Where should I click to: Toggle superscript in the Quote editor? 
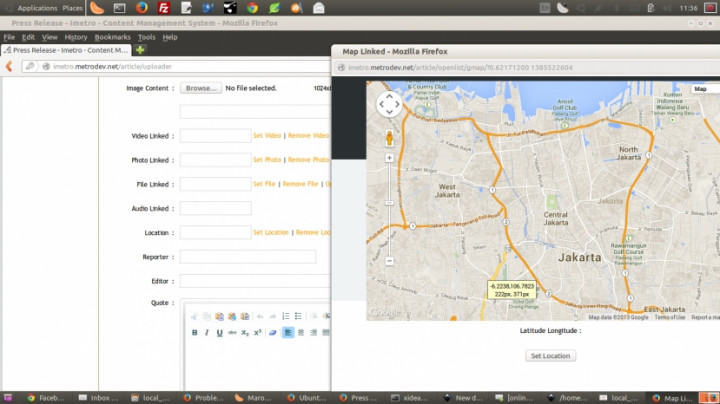click(x=257, y=332)
